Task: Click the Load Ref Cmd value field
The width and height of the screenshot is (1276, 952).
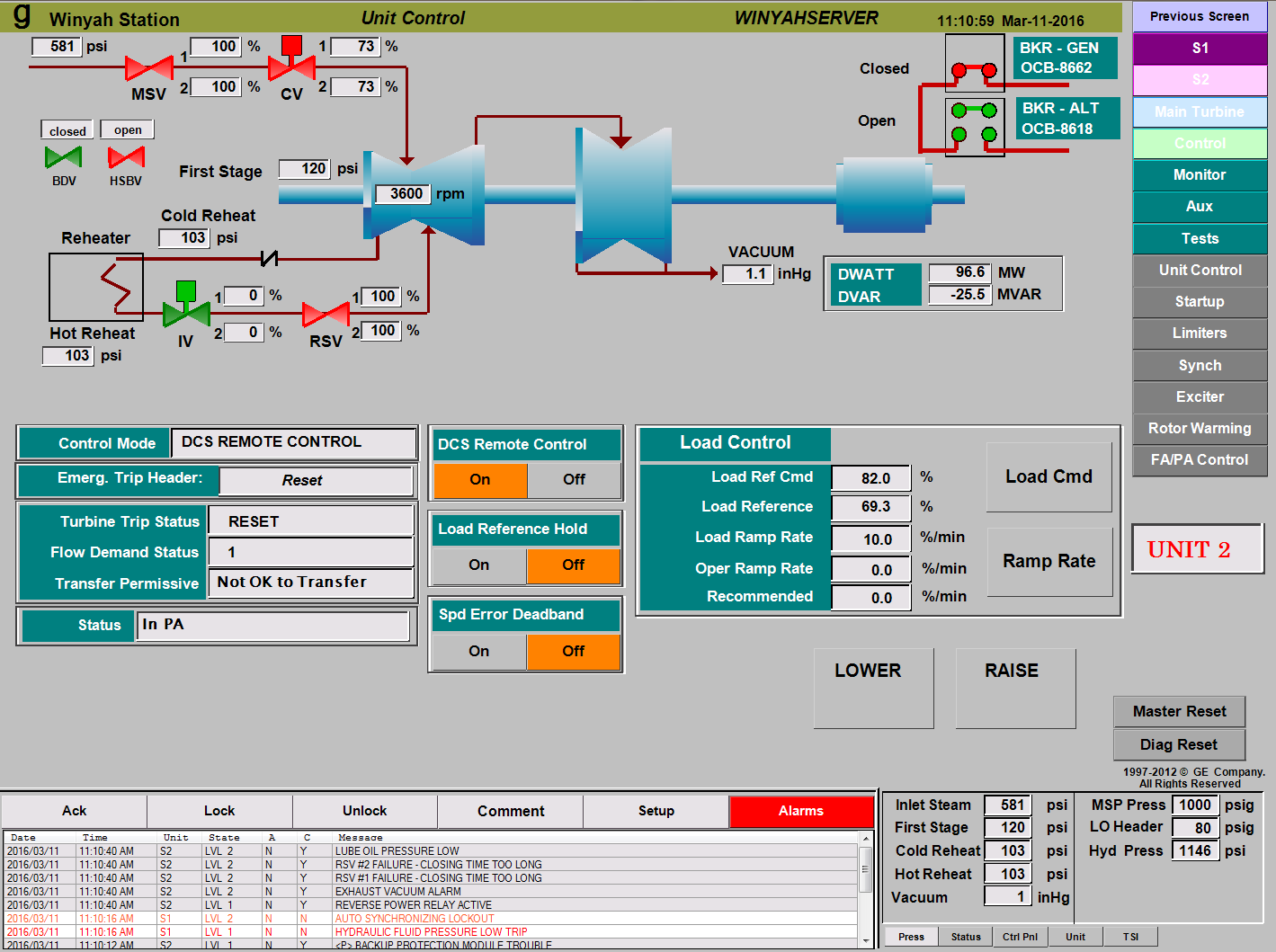Action: (871, 478)
